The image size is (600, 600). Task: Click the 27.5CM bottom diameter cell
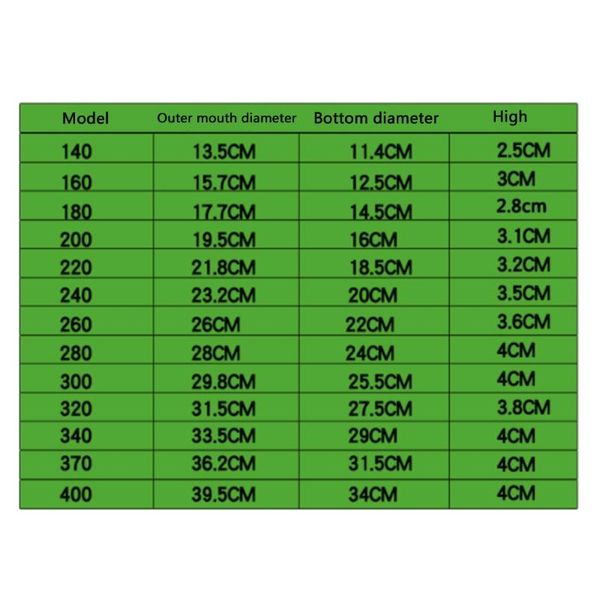(x=380, y=410)
